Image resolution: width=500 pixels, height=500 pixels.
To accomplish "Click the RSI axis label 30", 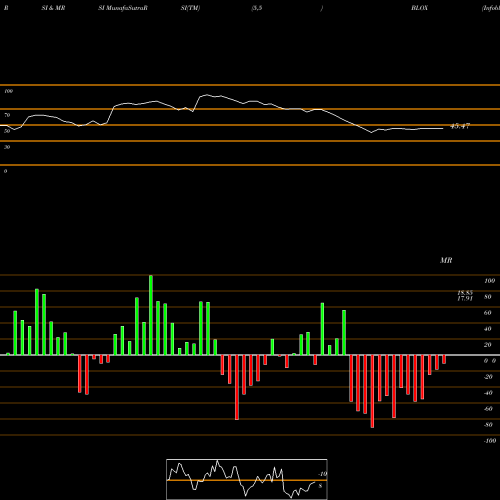I will 7,147.
